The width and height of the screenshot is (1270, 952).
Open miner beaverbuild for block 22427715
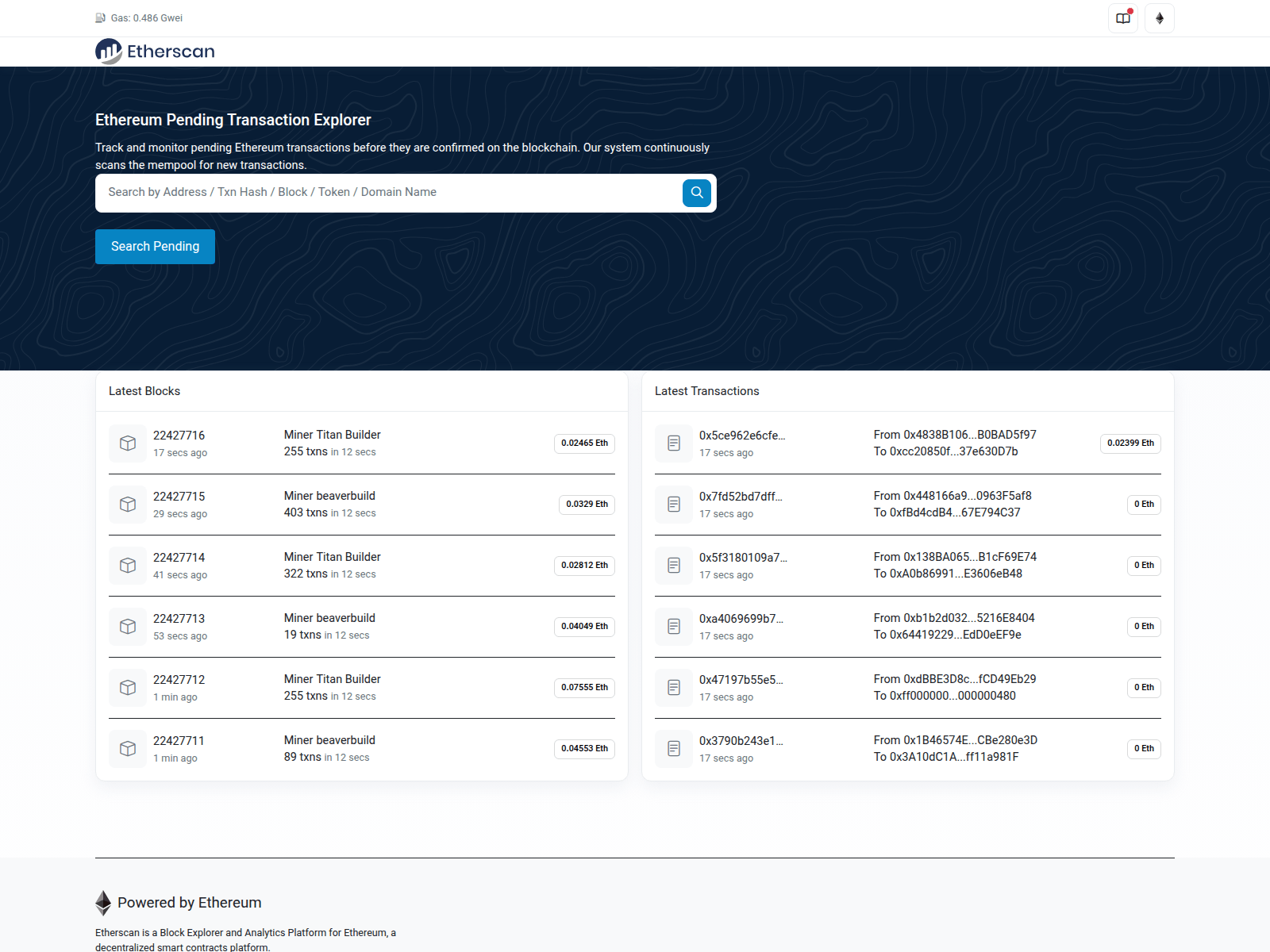pyautogui.click(x=329, y=495)
